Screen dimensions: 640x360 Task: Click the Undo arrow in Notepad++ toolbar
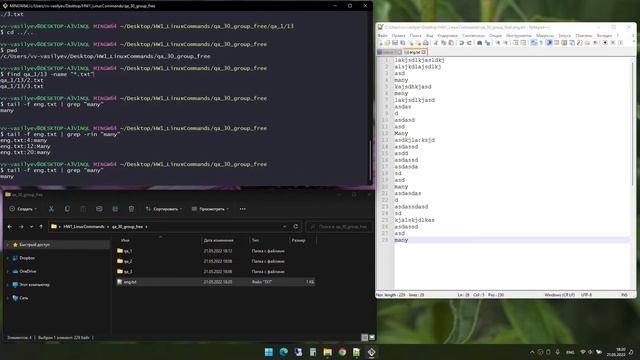[461, 42]
